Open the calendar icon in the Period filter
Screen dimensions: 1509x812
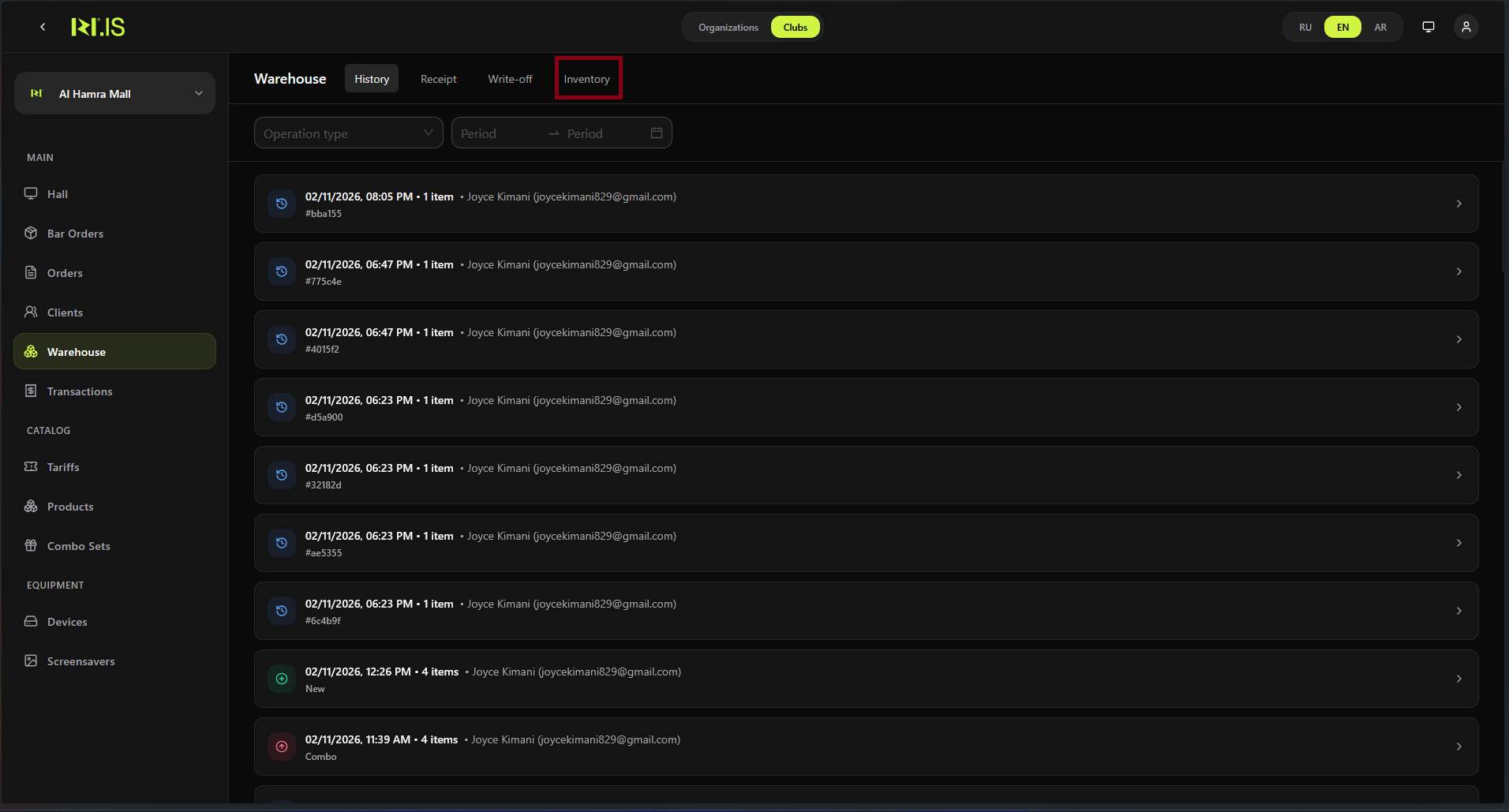point(656,133)
